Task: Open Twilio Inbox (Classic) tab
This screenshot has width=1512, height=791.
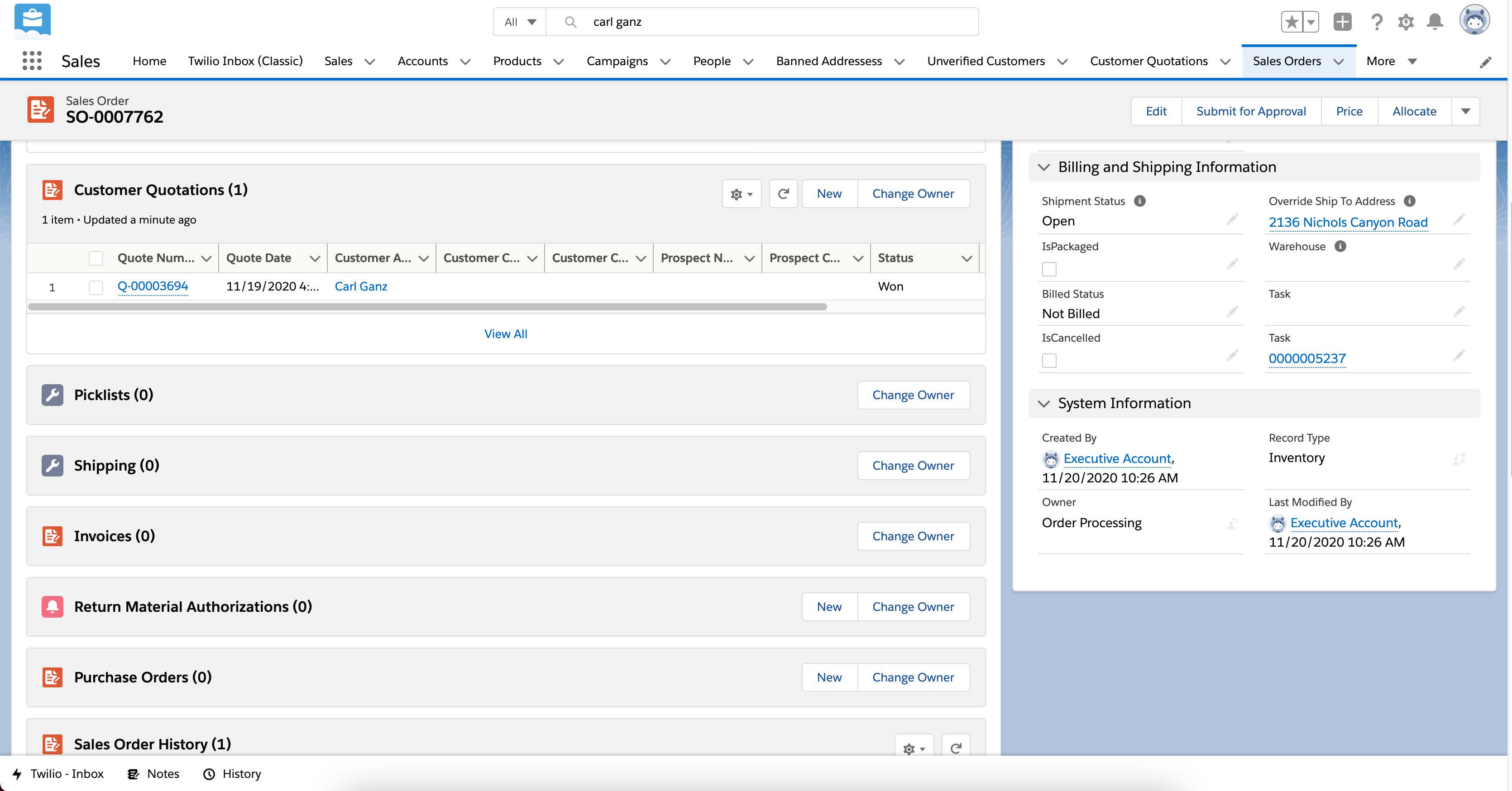Action: (245, 61)
